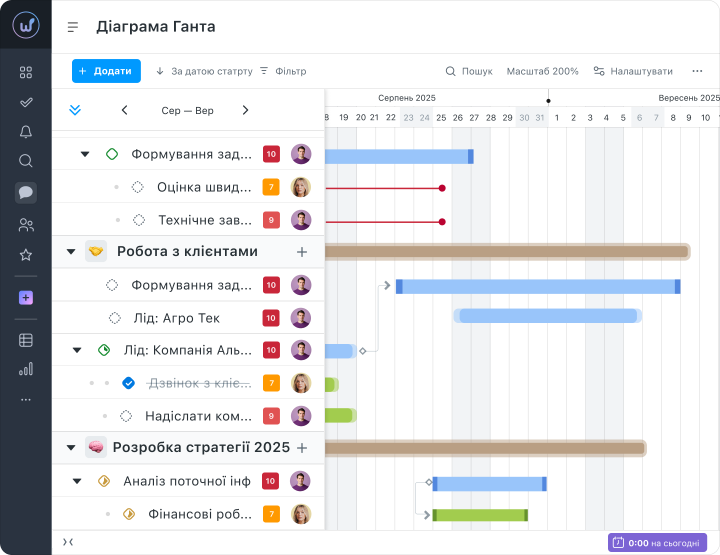This screenshot has height=555, width=720.
Task: Click the priority 10 badge of Лід: Агро Тек
Action: pyautogui.click(x=271, y=318)
